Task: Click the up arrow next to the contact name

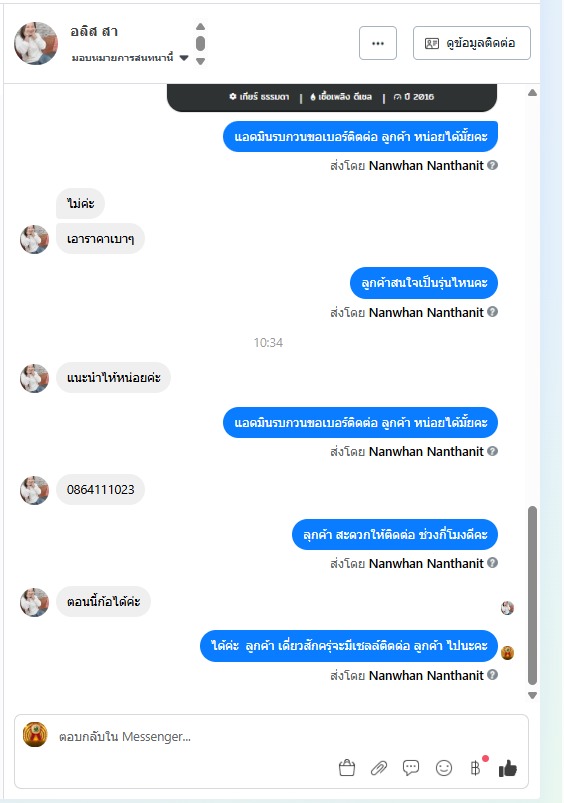Action: (x=201, y=26)
